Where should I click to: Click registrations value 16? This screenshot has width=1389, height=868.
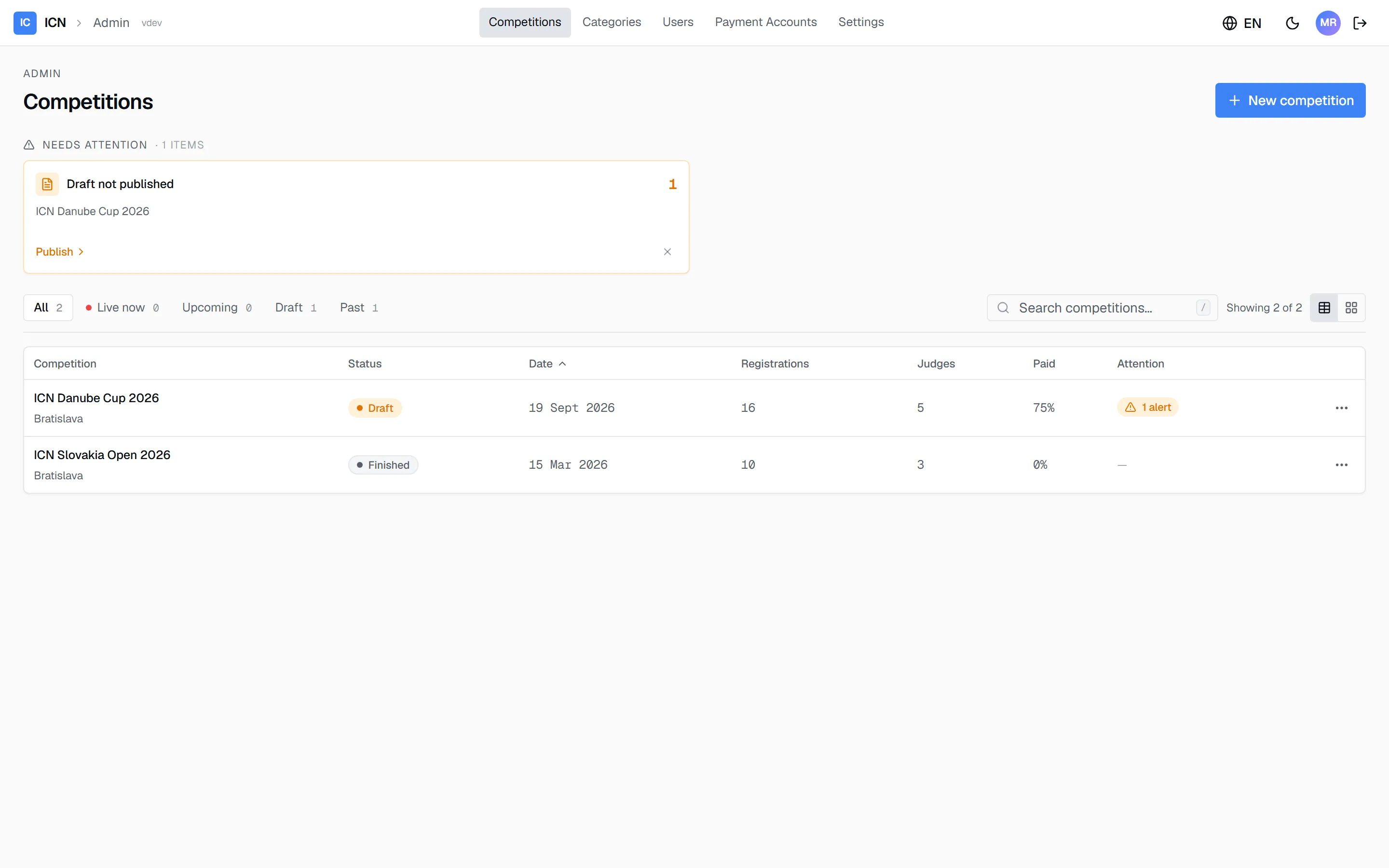[748, 408]
